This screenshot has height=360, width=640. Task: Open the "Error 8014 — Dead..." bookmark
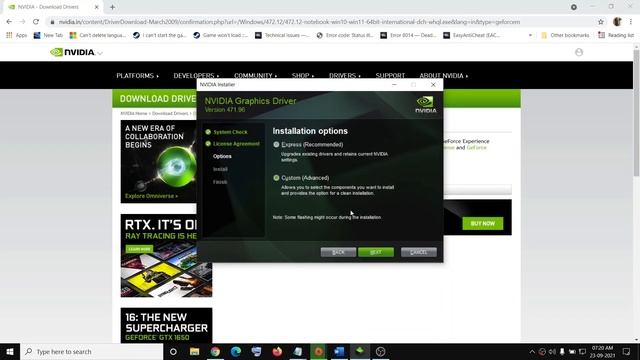click(x=409, y=36)
